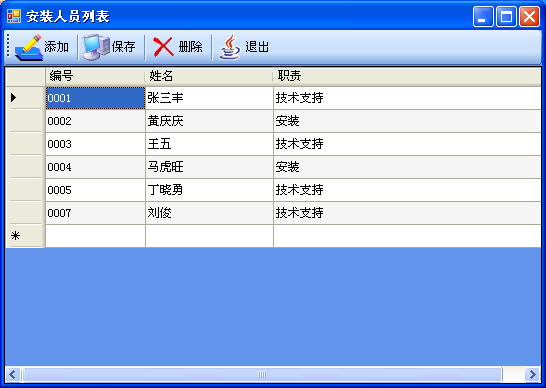Image resolution: width=546 pixels, height=388 pixels.
Task: Select the name cell 丁晓勇
Action: (x=209, y=190)
